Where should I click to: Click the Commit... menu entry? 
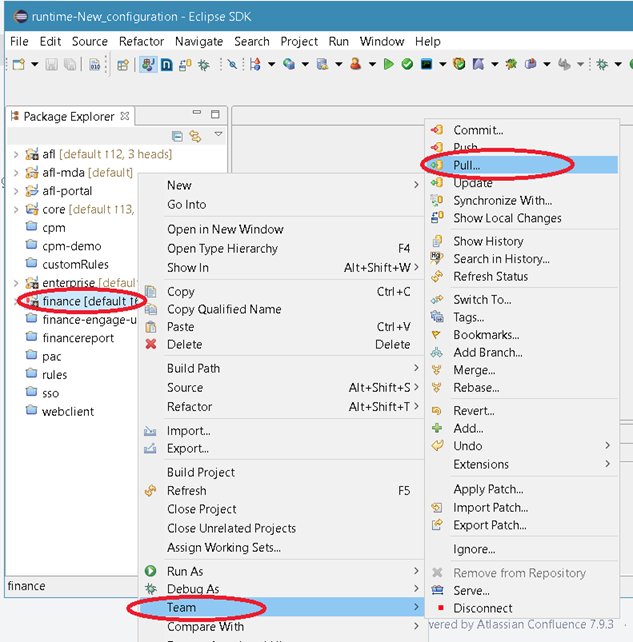click(478, 130)
